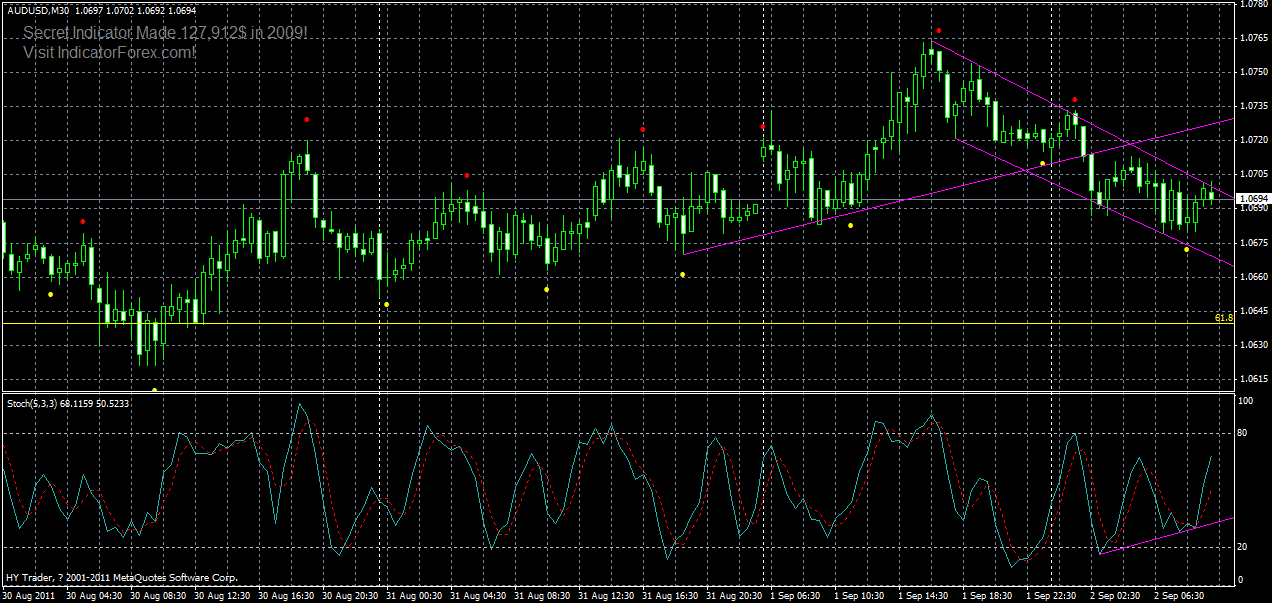The width and height of the screenshot is (1272, 603).
Task: Select the red dot above the 30 Aug 16:30 rally
Action: (x=306, y=119)
